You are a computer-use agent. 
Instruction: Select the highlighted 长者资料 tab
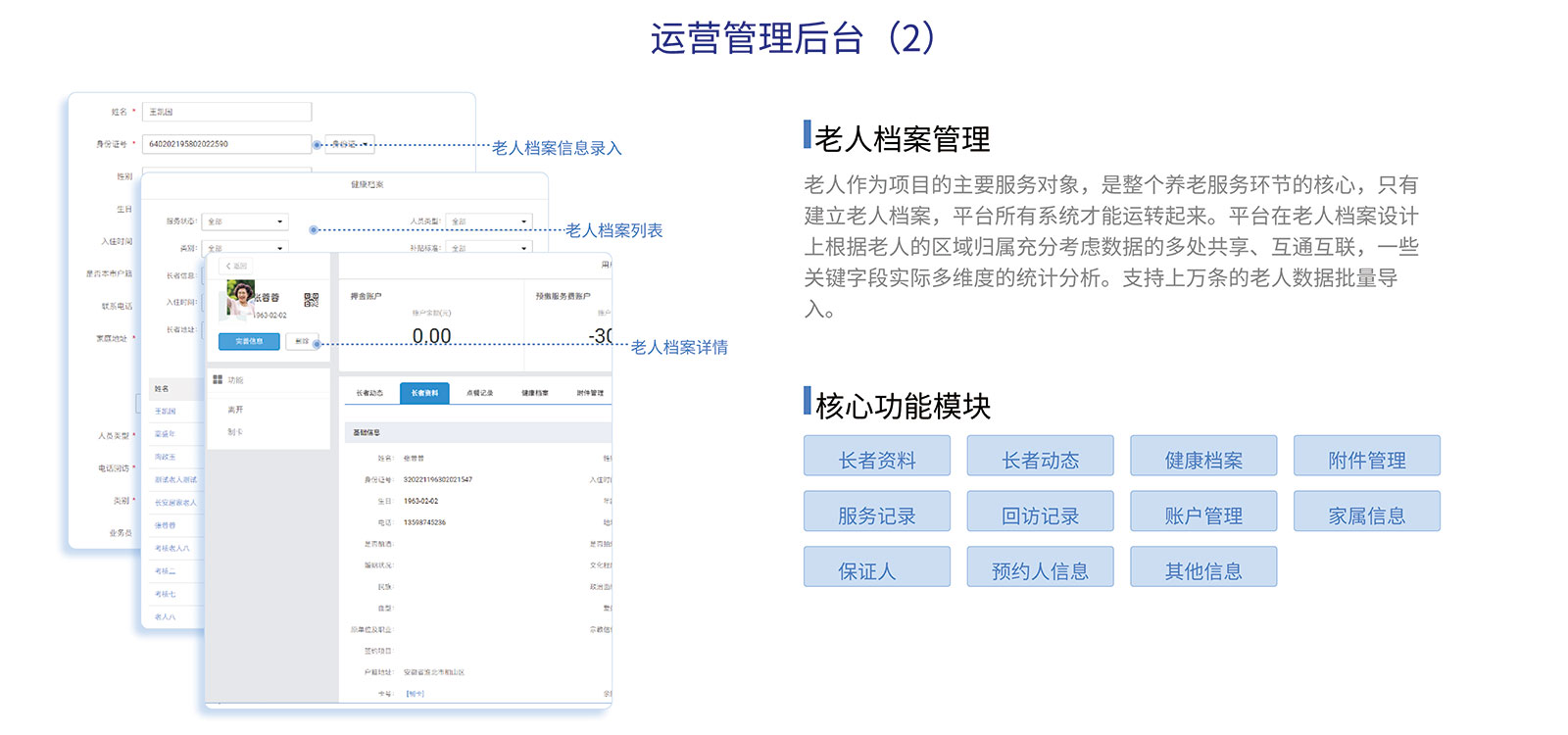tap(424, 393)
